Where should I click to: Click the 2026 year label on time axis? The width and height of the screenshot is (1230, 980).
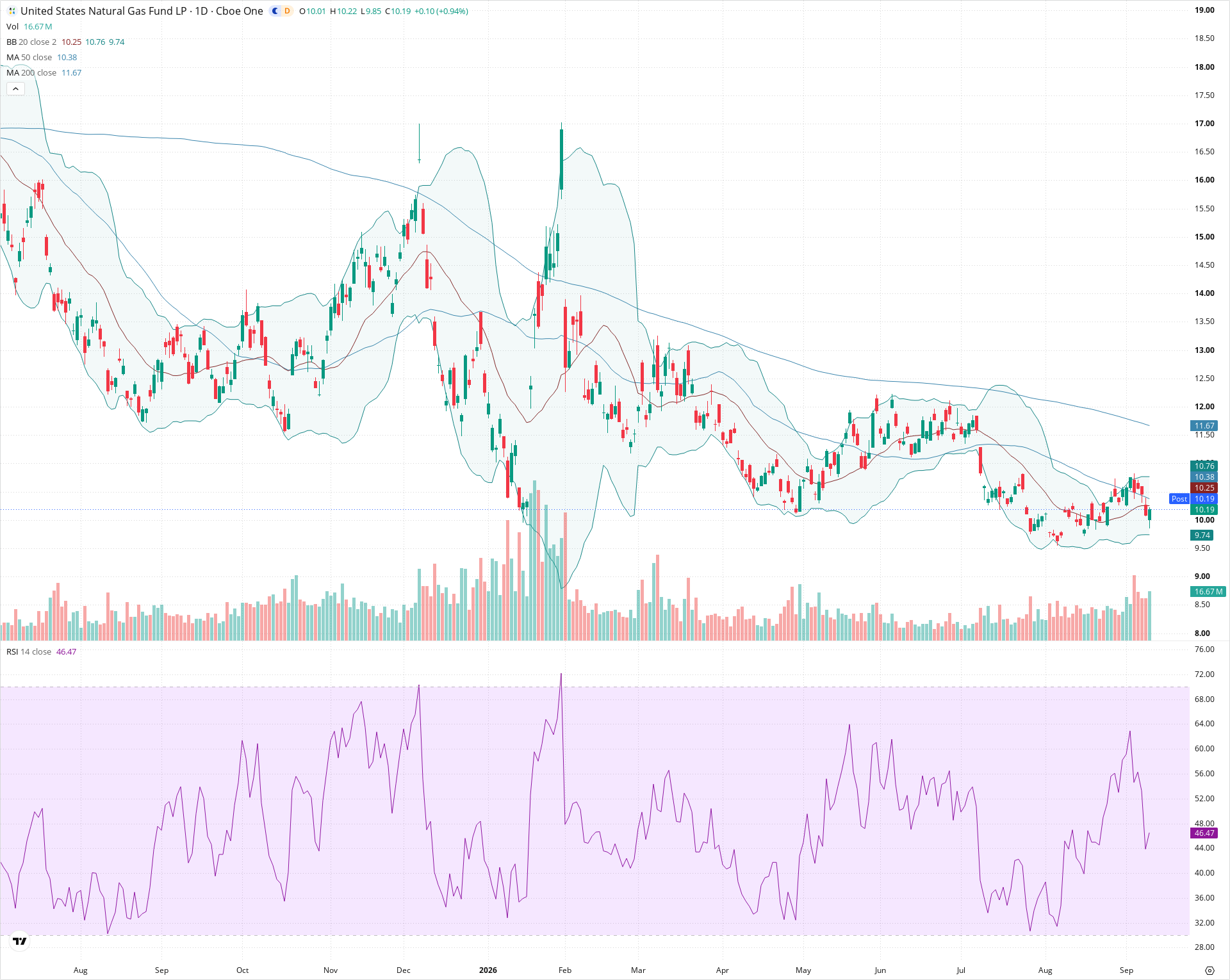point(488,970)
